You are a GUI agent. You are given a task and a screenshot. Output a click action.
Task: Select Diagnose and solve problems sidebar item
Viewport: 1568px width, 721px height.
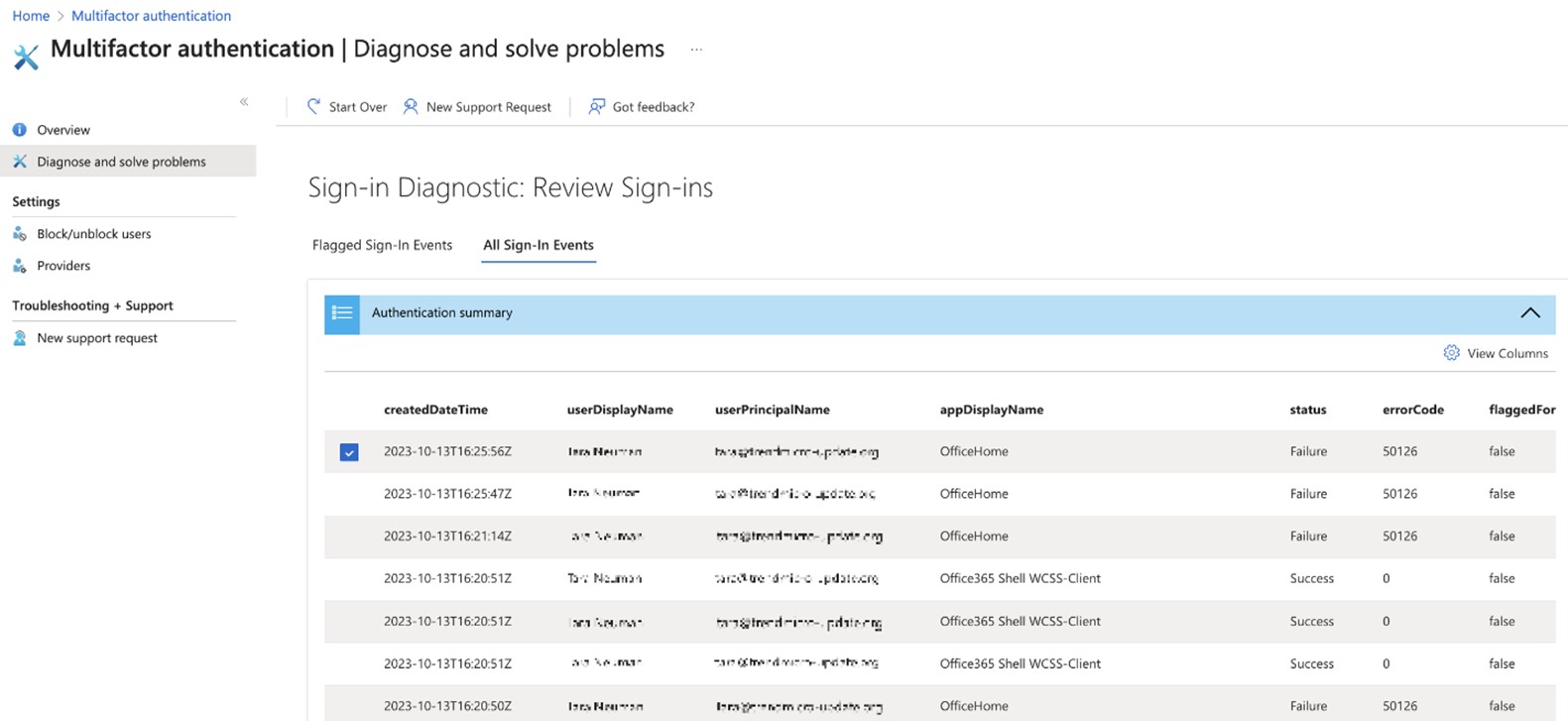click(x=121, y=162)
